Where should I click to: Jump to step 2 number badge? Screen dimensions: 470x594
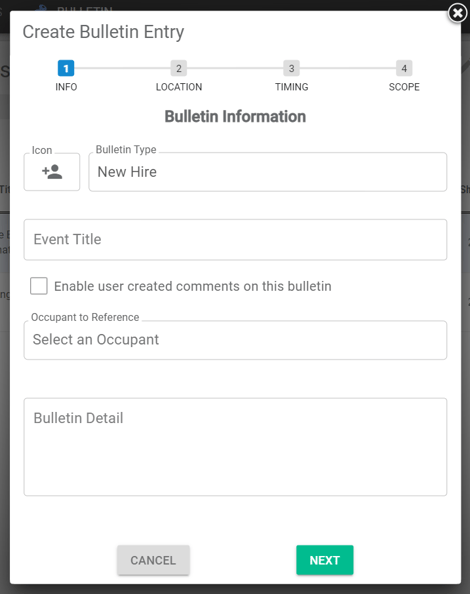(x=179, y=69)
